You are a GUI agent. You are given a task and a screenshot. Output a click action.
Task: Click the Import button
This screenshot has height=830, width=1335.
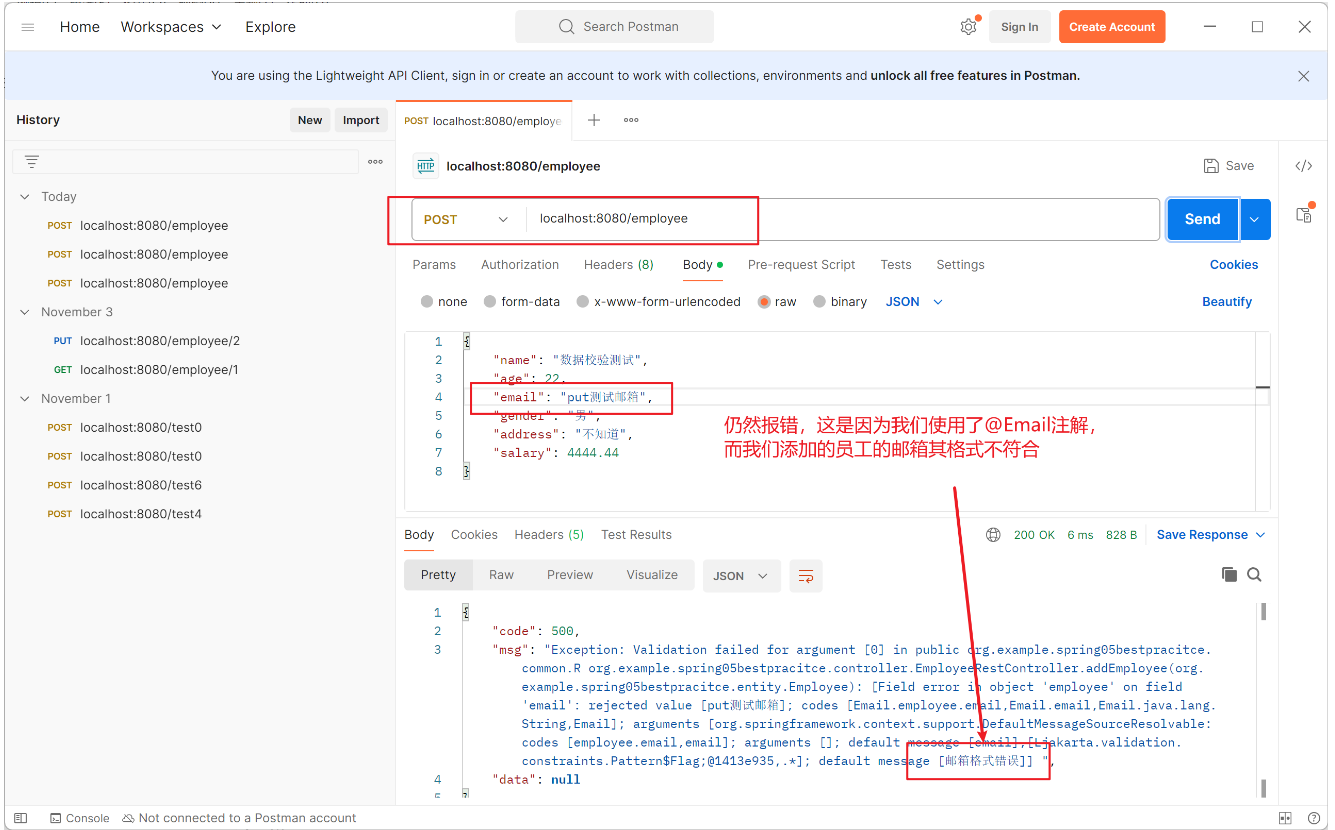[361, 120]
